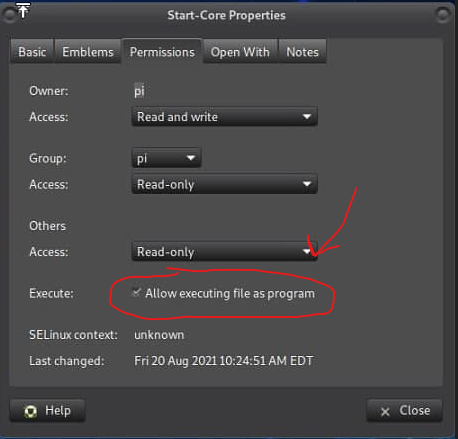Viewport: 458px width, 439px height.
Task: Open the owner 'Read and write' access dropdown
Action: (x=225, y=117)
